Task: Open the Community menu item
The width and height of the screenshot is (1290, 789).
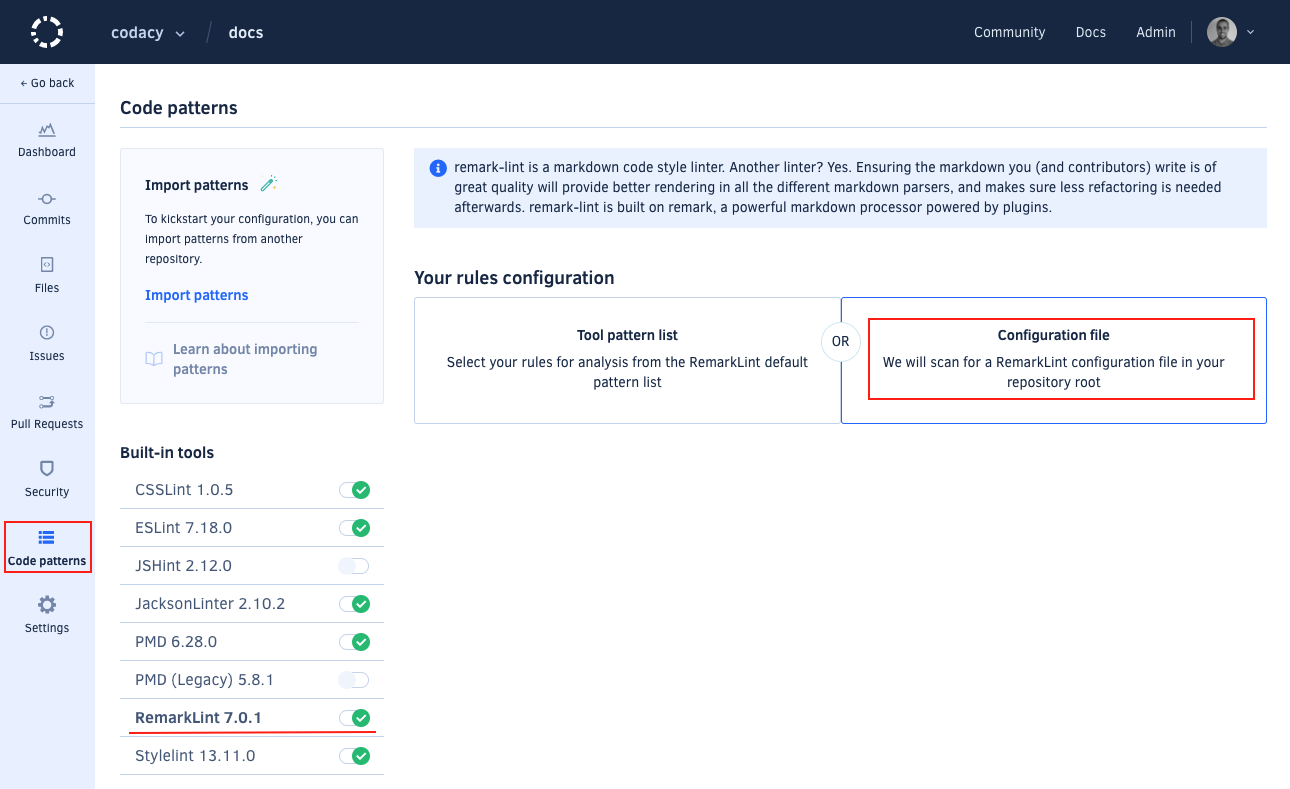Action: click(x=1009, y=32)
